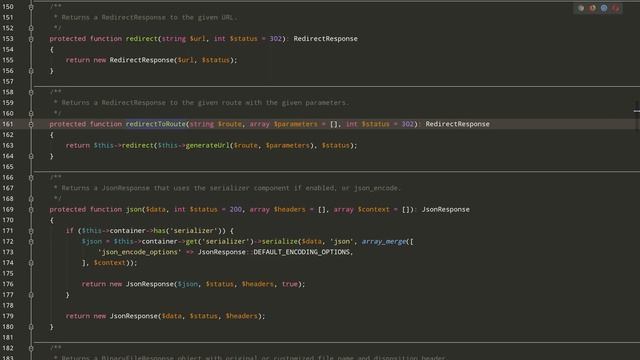Screen dimensions: 640x360
Task: Fold the serialize call at line 172
Action: 31,241
